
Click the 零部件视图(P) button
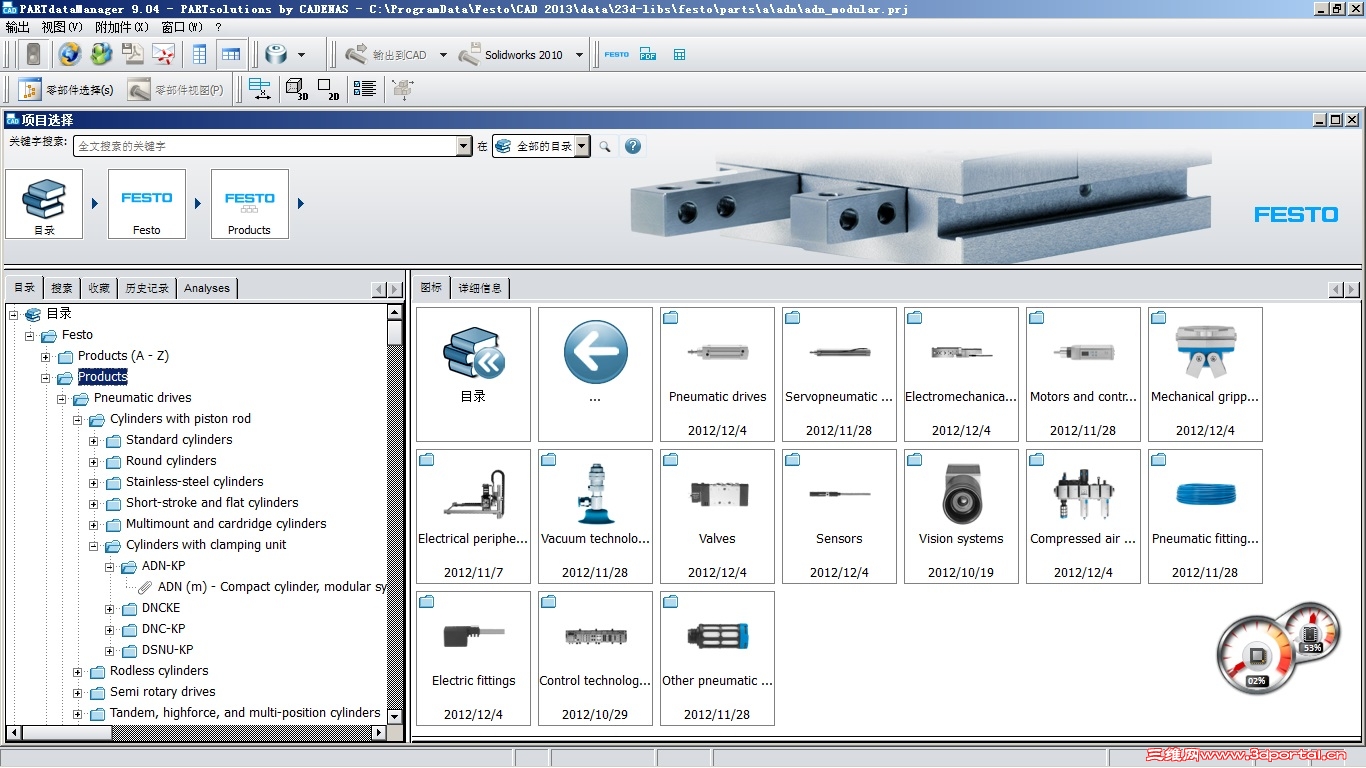point(176,90)
